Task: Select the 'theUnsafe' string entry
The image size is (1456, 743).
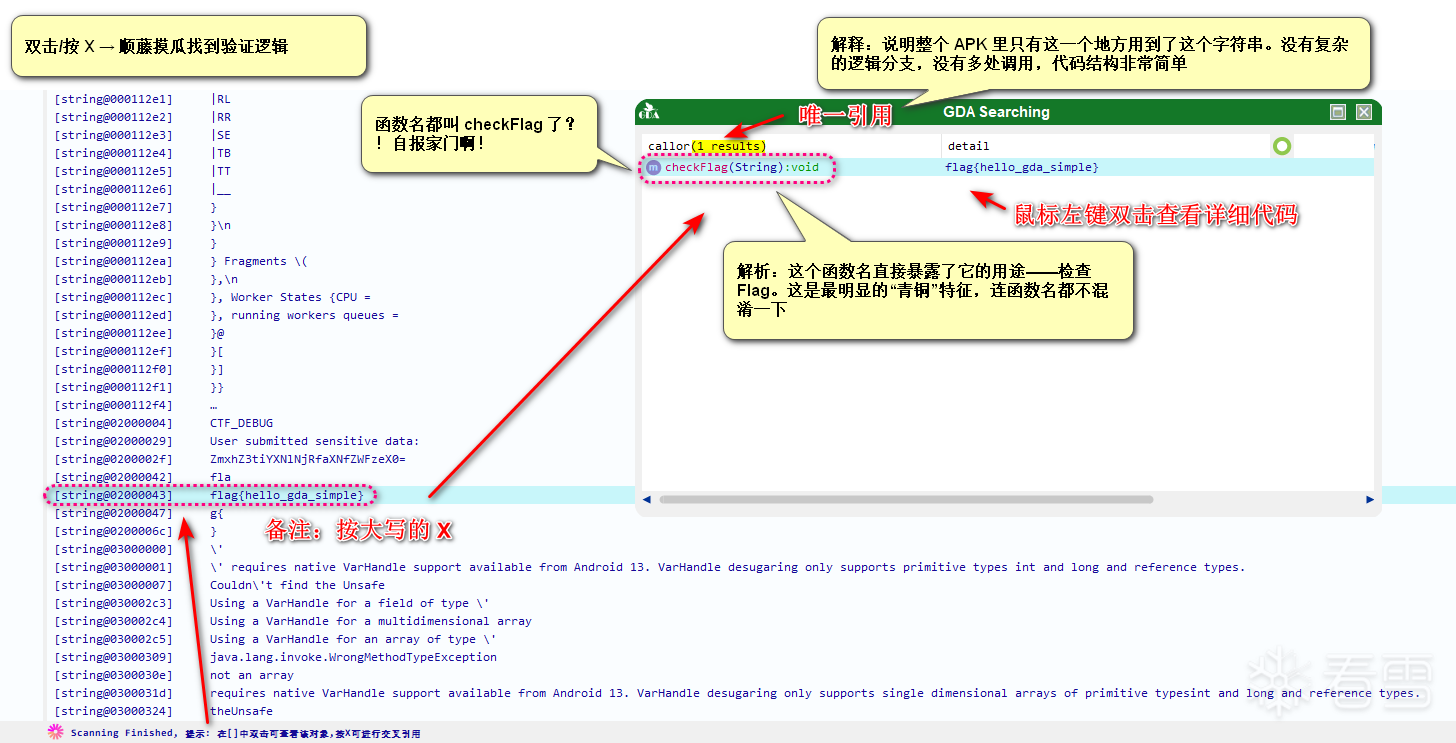Action: [x=241, y=711]
